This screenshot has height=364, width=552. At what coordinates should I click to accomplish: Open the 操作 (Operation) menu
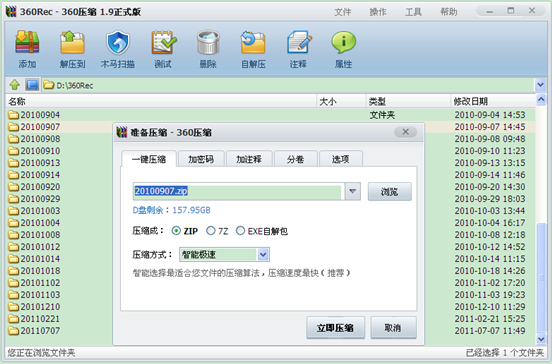pos(378,12)
